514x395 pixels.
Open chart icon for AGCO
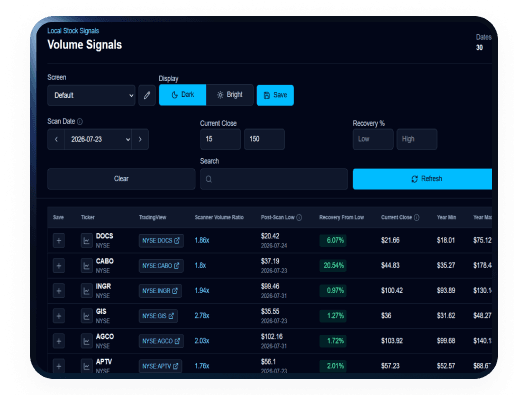[x=87, y=341]
